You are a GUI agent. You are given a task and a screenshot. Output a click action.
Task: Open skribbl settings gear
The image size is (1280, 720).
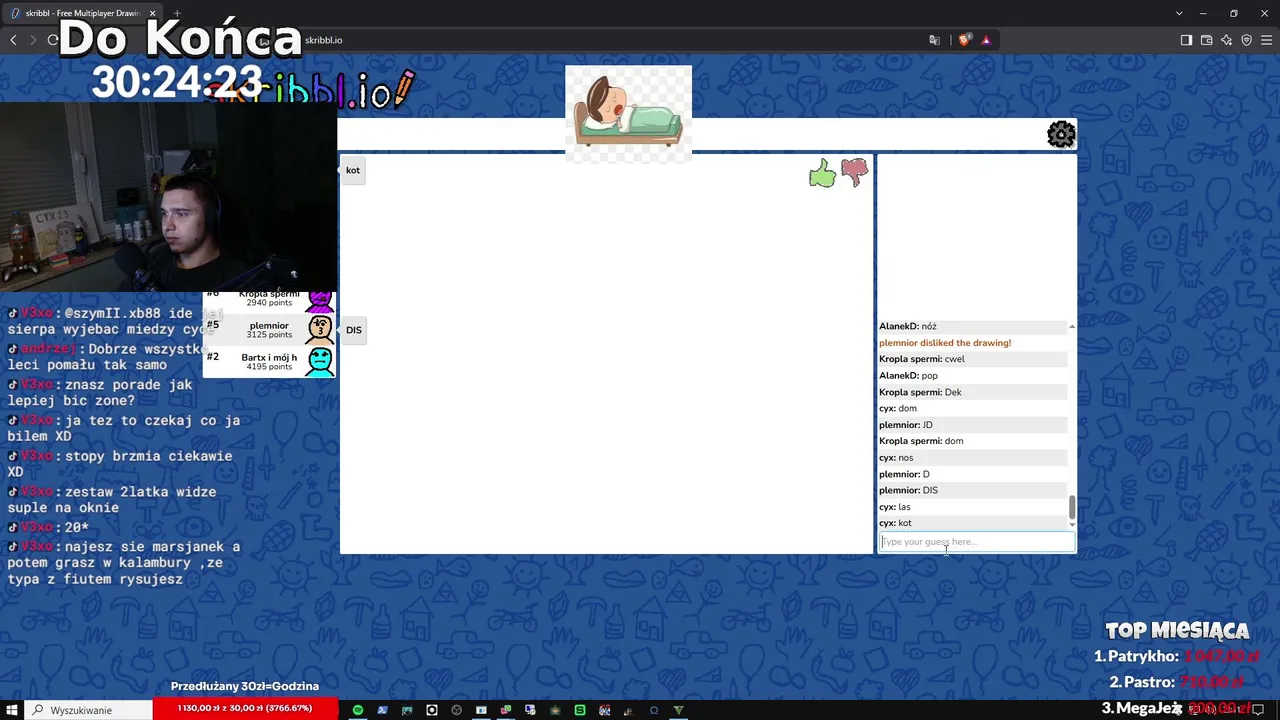[x=1061, y=134]
